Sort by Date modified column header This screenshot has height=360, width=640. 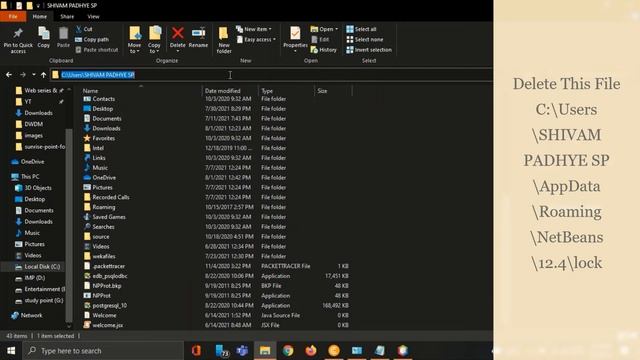click(x=222, y=91)
